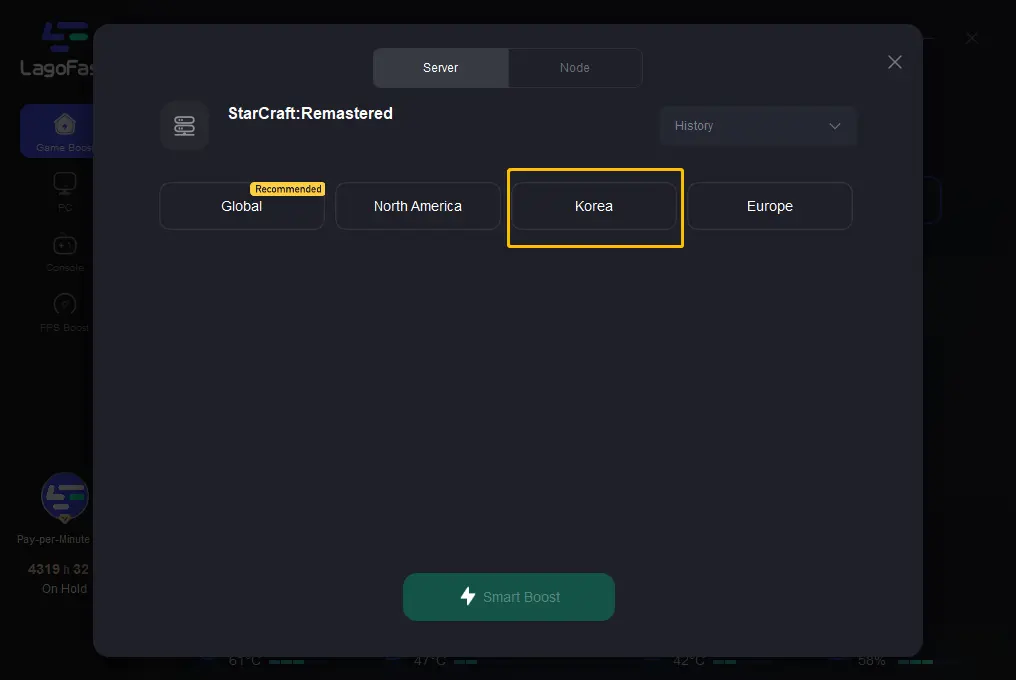The width and height of the screenshot is (1016, 680).
Task: Click the Pay-per-Minute label
Action: click(x=54, y=539)
